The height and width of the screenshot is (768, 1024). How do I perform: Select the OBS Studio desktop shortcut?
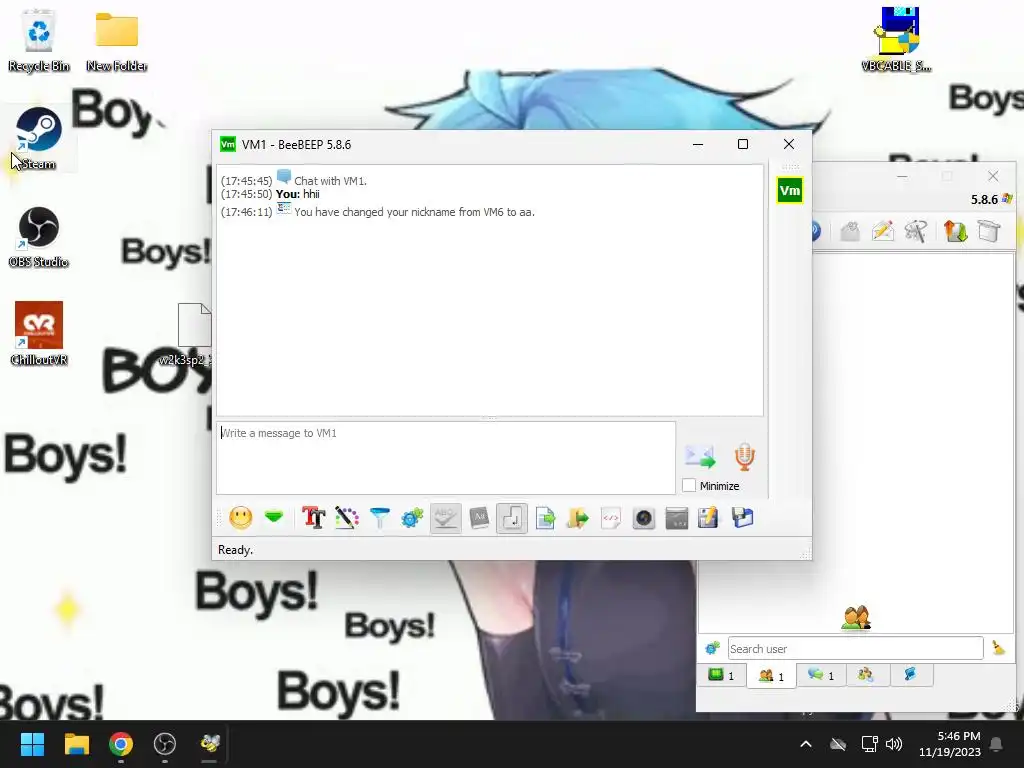[x=39, y=237]
